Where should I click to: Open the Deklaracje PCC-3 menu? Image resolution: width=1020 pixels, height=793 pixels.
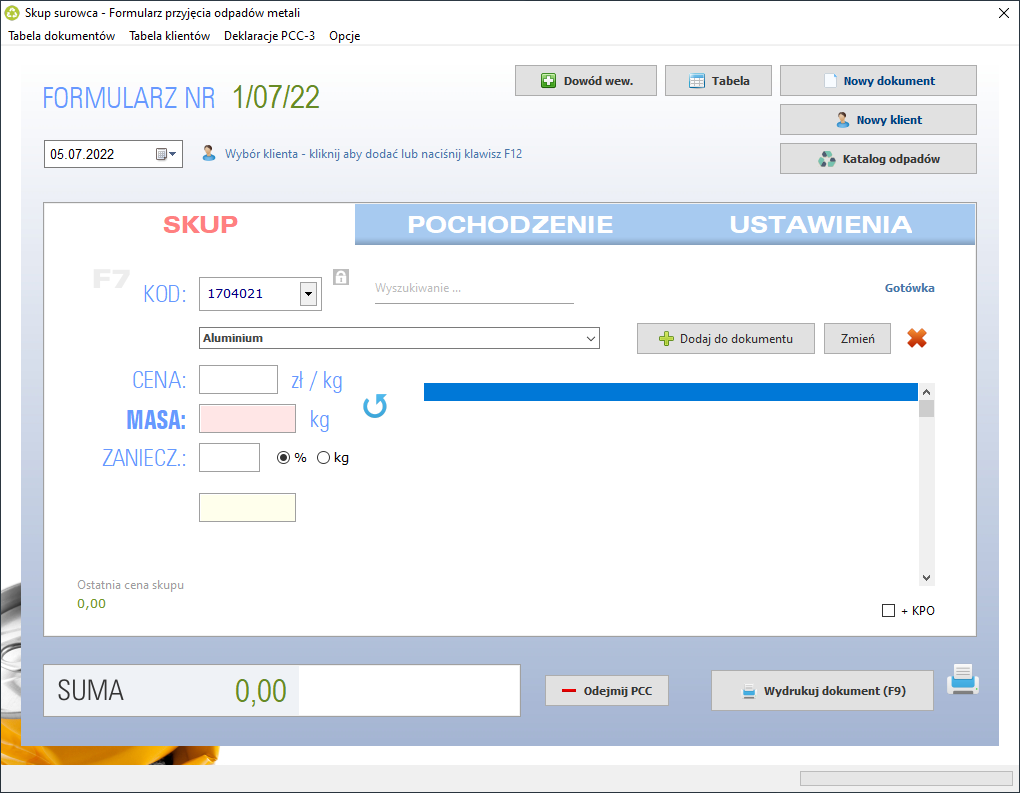[269, 36]
